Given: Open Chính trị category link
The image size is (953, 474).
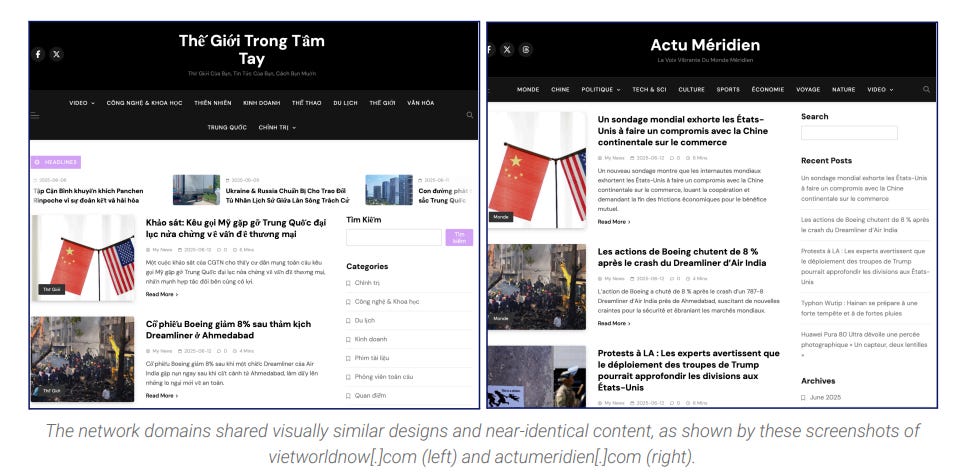Looking at the screenshot, I should click(367, 283).
